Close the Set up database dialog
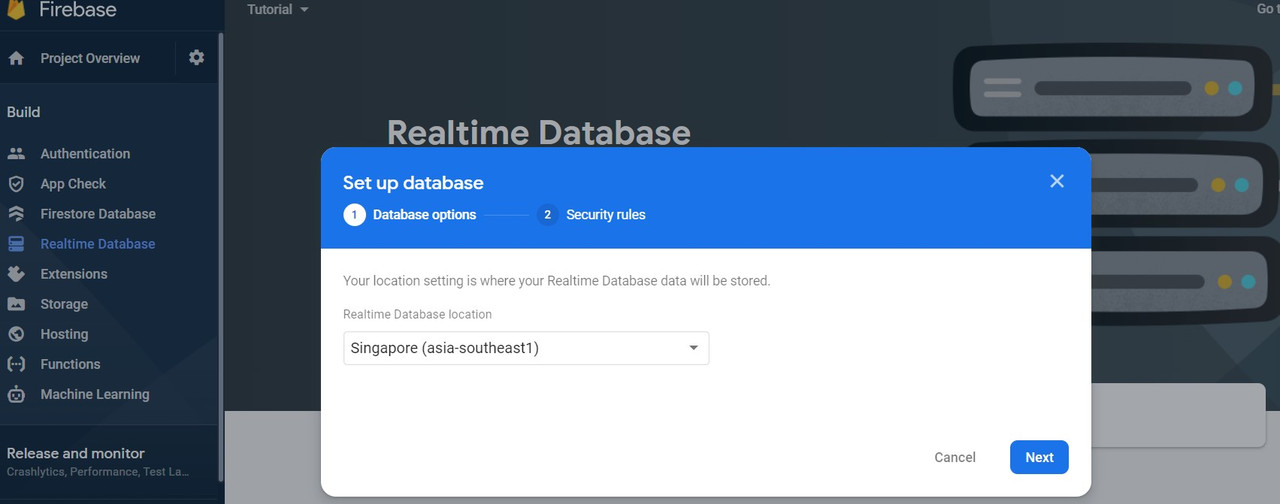The image size is (1280, 504). pos(1057,181)
